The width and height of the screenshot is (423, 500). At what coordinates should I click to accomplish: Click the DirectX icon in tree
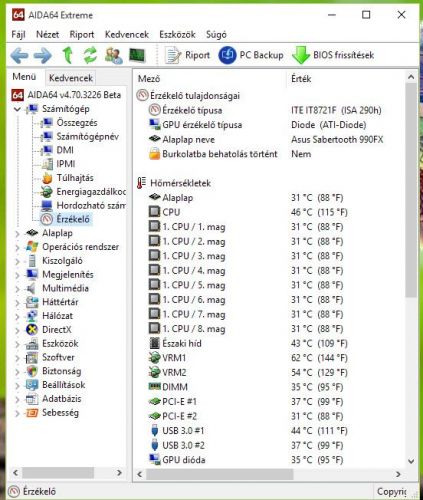click(32, 330)
